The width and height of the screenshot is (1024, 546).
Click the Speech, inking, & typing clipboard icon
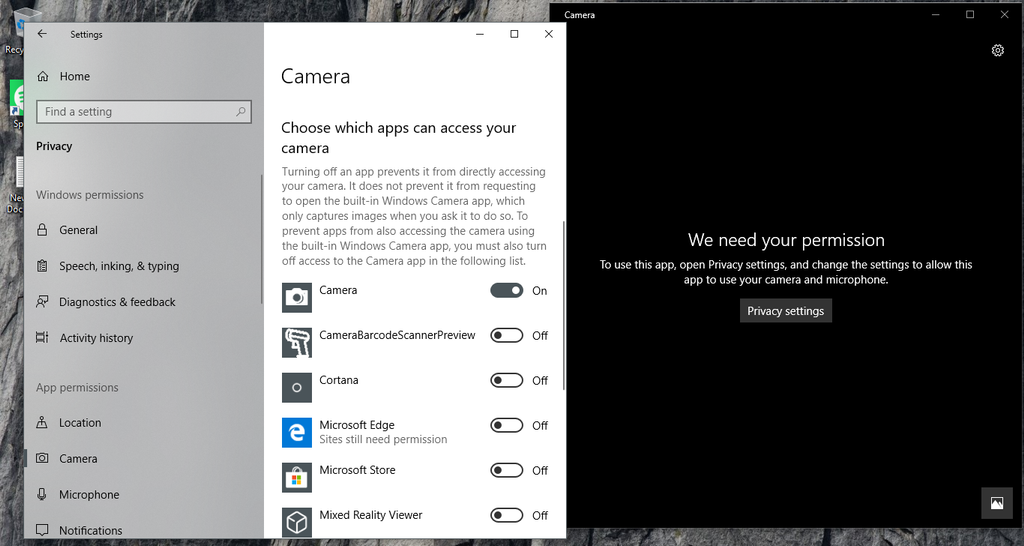click(x=42, y=266)
